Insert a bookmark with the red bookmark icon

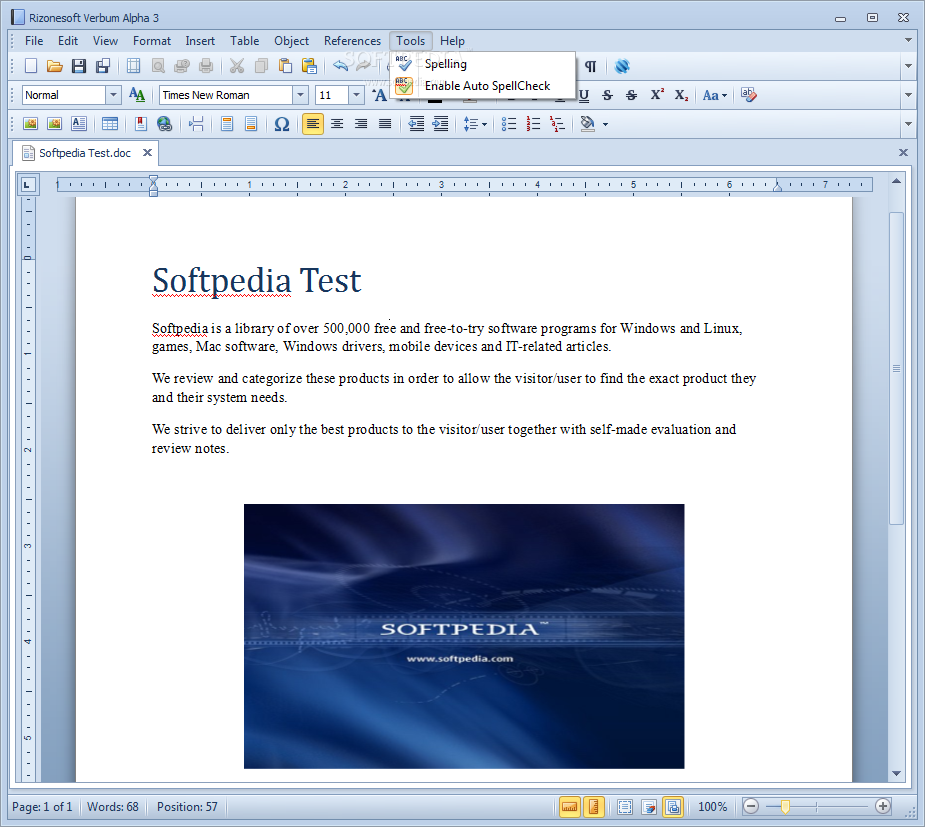(140, 124)
